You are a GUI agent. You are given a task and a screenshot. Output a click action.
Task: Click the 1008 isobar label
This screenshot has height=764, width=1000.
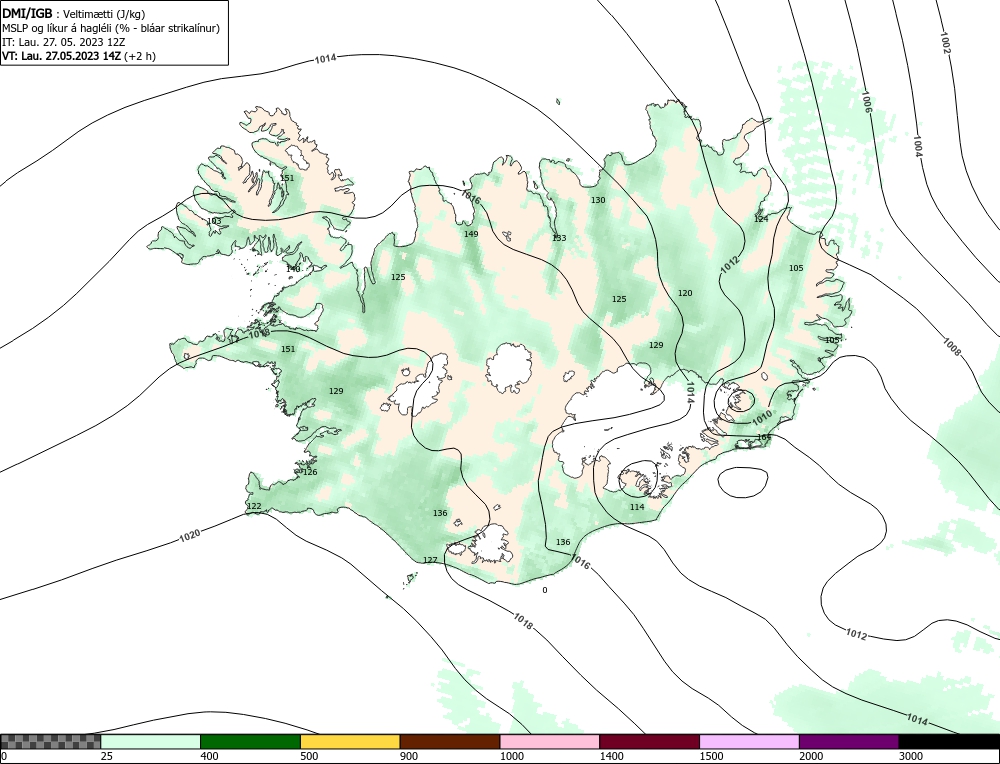click(x=951, y=346)
